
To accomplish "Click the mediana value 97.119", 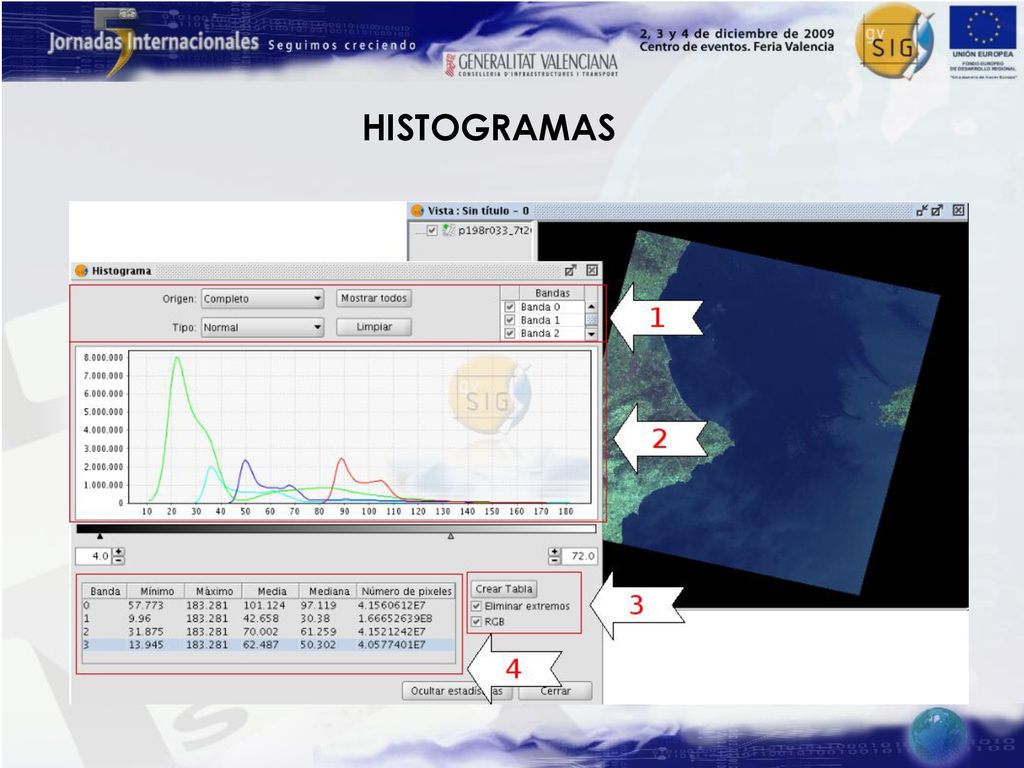I will (x=319, y=605).
